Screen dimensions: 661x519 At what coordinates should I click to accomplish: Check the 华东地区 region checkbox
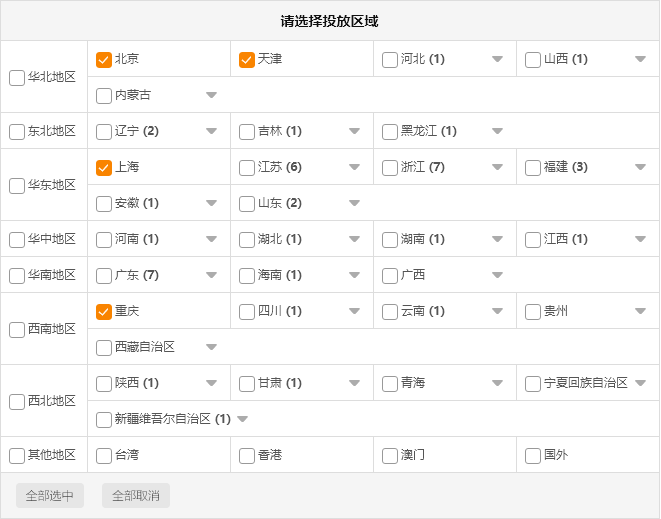tap(17, 186)
